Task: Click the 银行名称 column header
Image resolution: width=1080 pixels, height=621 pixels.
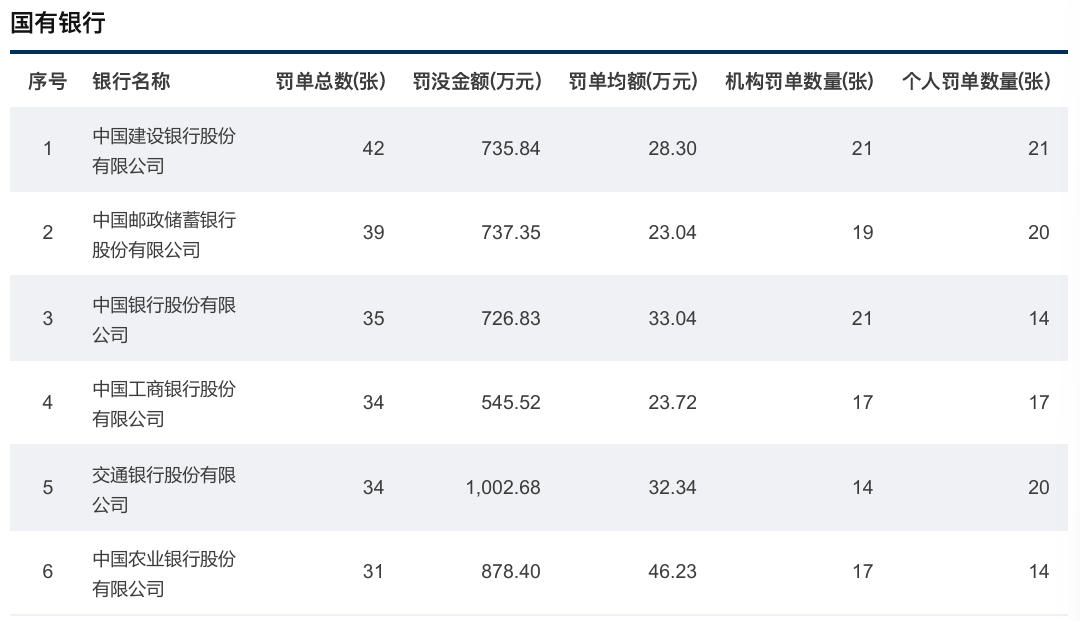Action: coord(131,81)
